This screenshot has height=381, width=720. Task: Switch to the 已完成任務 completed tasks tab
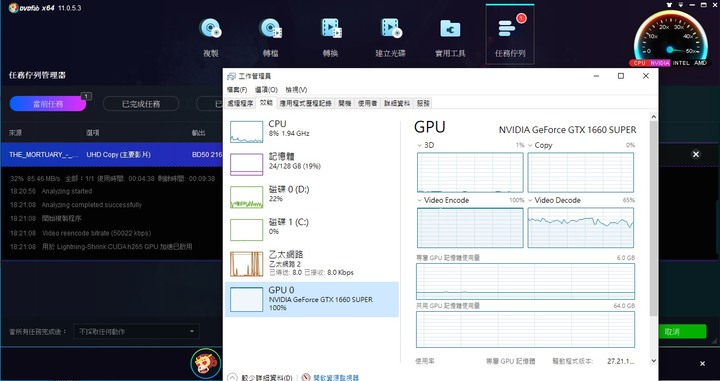point(141,104)
